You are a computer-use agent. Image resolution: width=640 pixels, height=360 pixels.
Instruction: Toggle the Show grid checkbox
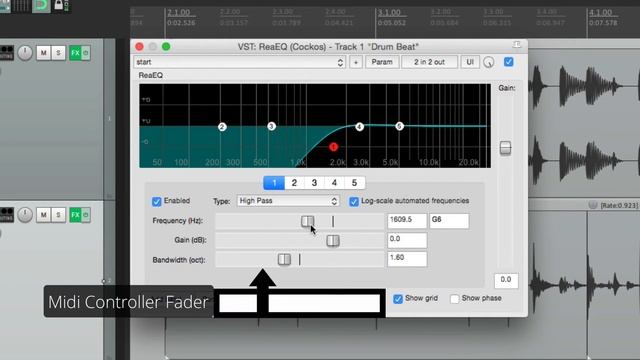tap(398, 299)
